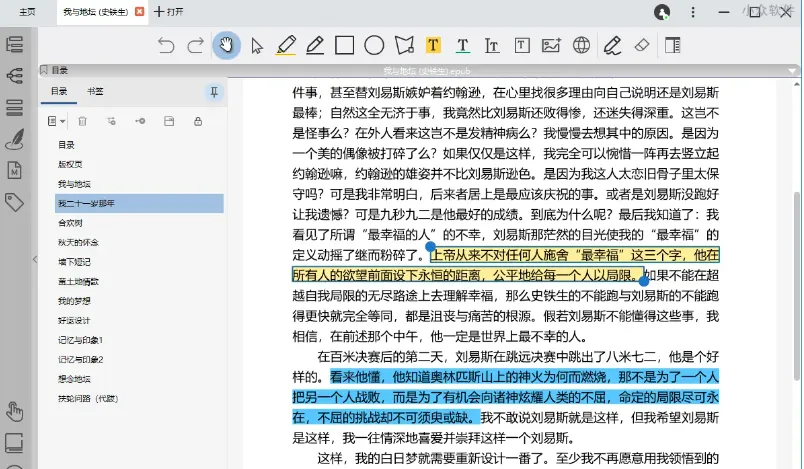
Task: Open the 黄土地情歌 chapter
Action: pos(78,281)
